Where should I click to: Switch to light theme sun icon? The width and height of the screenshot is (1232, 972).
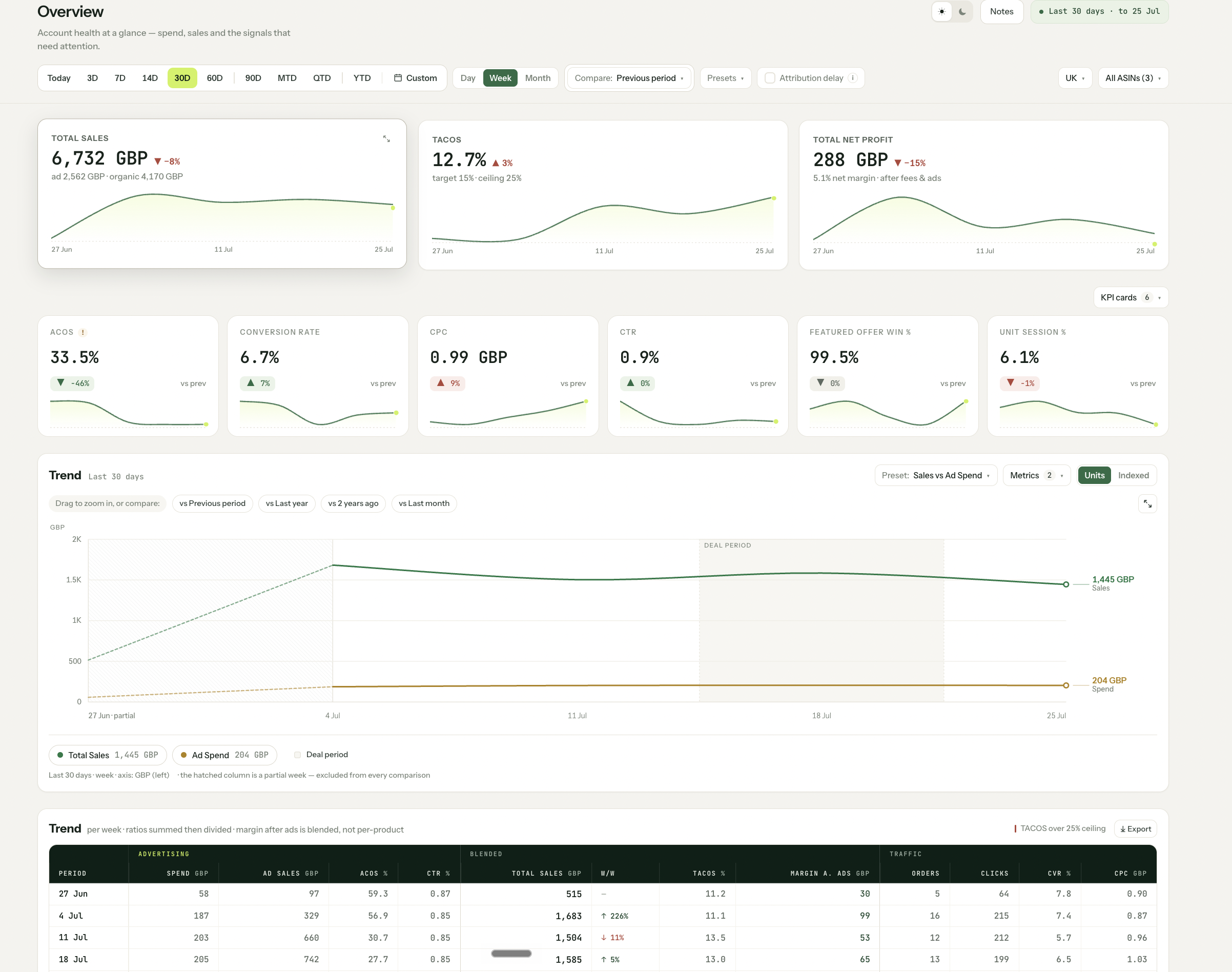[942, 11]
